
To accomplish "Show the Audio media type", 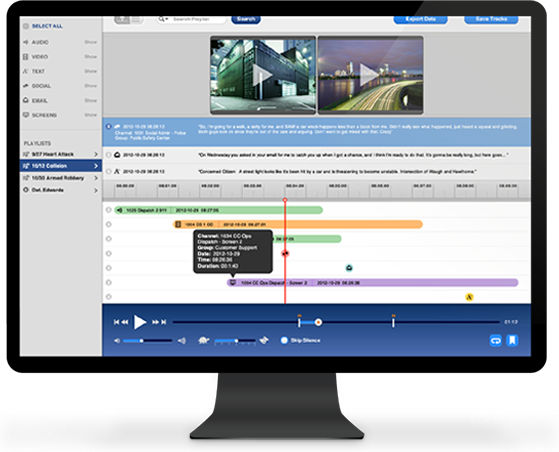I will 91,42.
